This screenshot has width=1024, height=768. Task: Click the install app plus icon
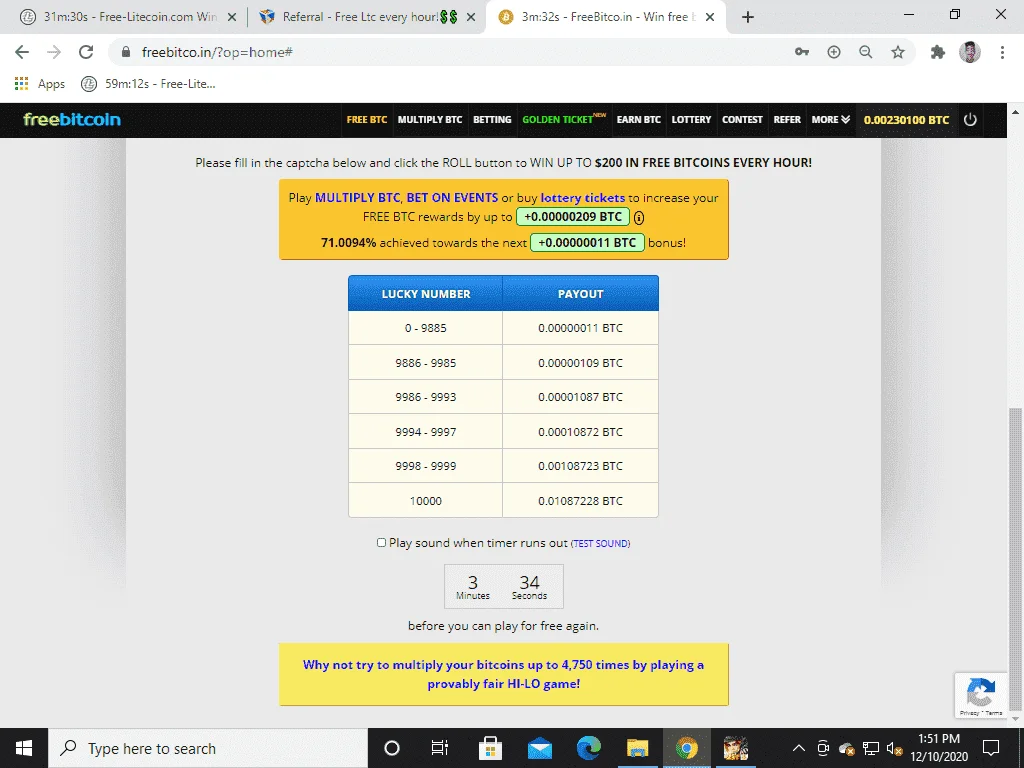[x=834, y=52]
